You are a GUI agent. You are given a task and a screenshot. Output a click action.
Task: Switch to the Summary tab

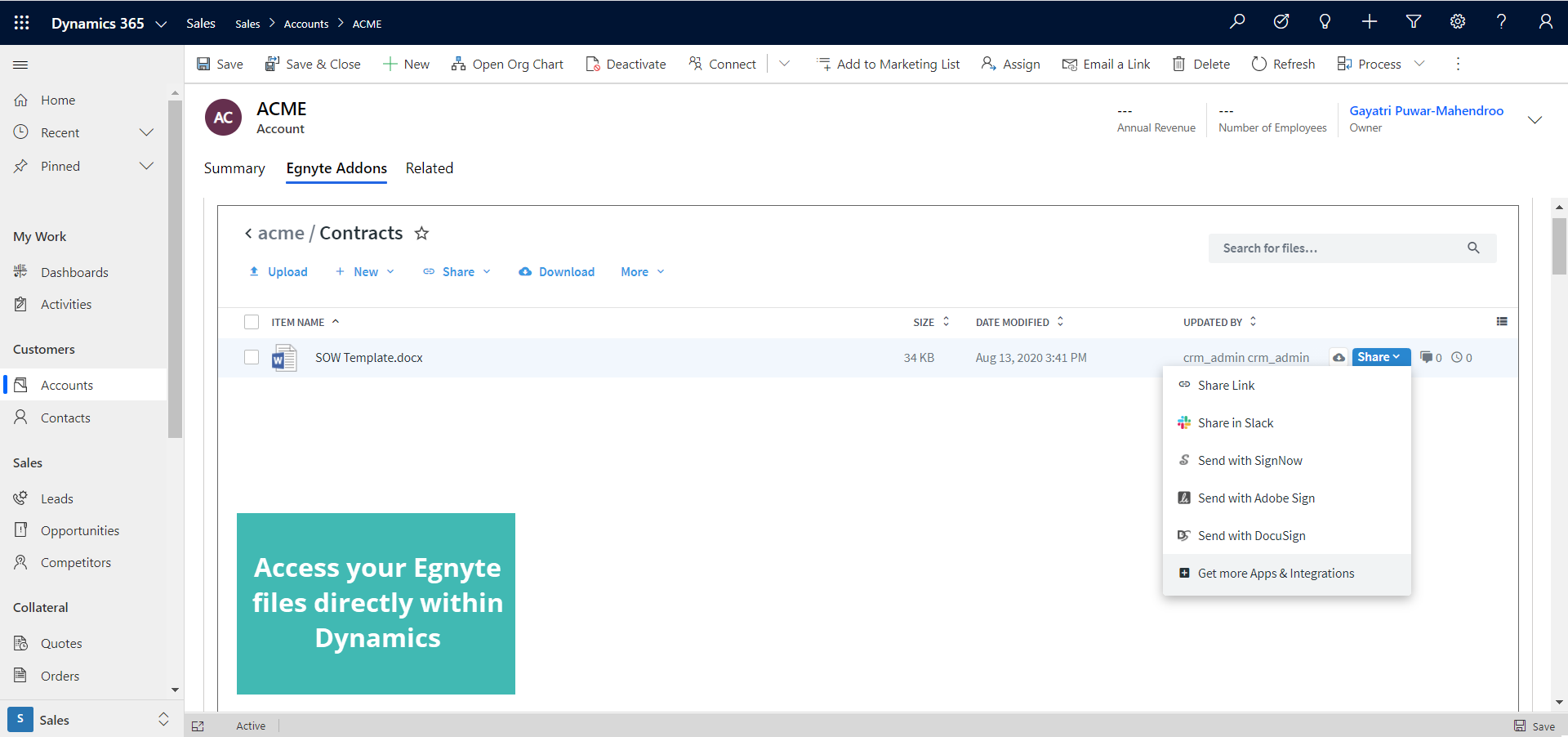[234, 168]
